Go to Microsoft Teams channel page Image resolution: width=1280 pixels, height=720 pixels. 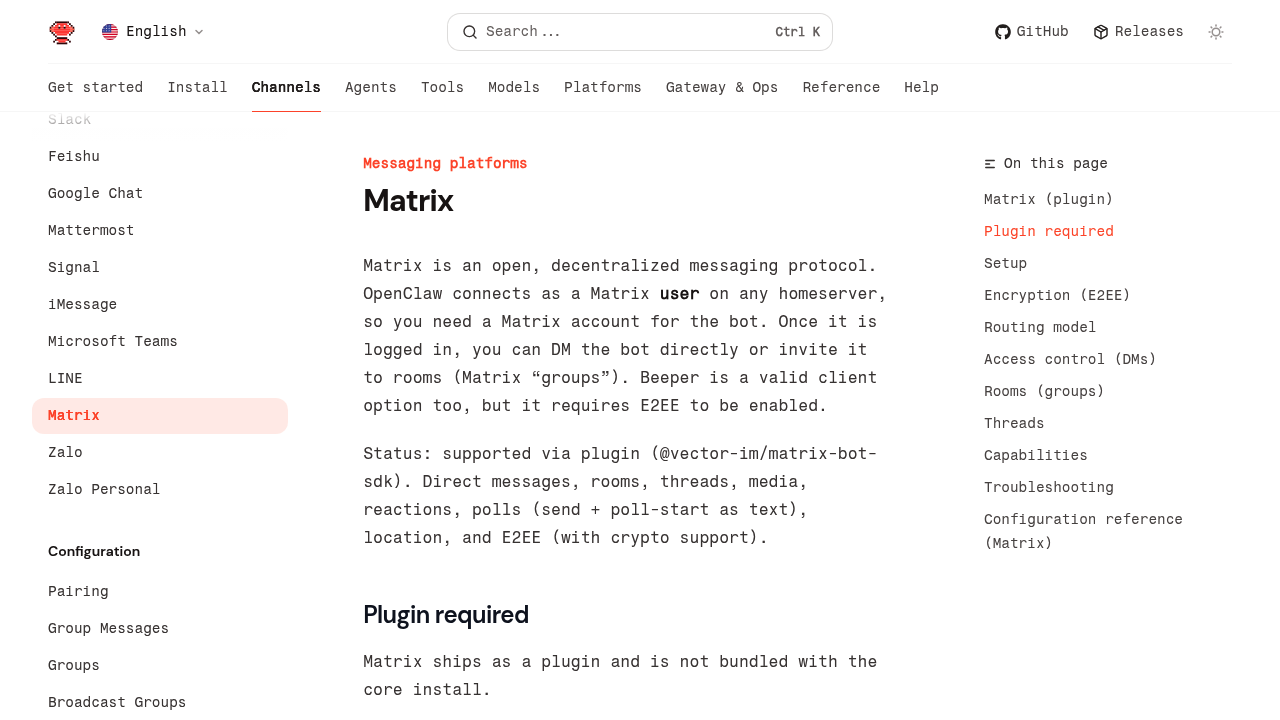point(113,342)
